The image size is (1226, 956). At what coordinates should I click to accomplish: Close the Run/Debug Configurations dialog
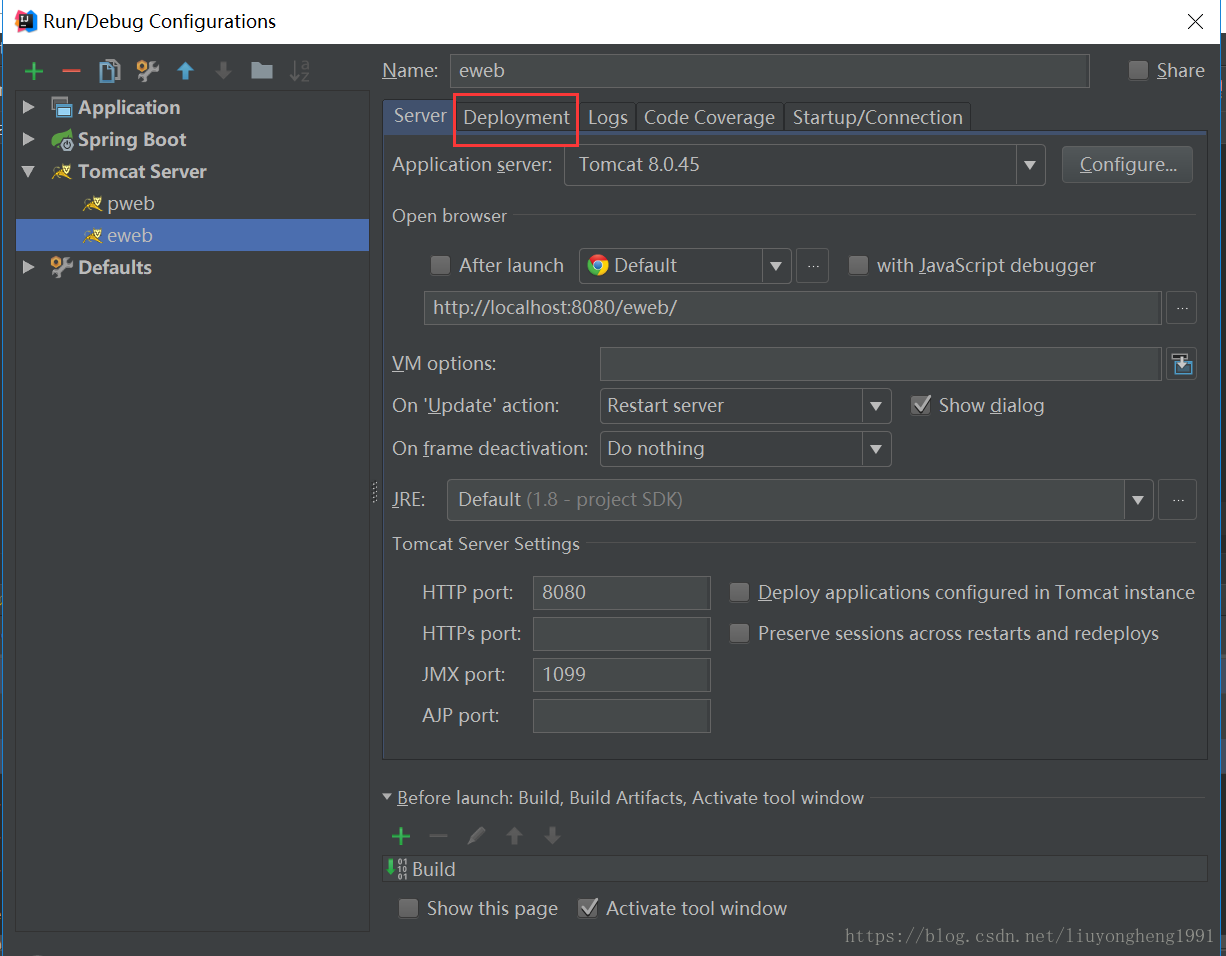point(1195,21)
